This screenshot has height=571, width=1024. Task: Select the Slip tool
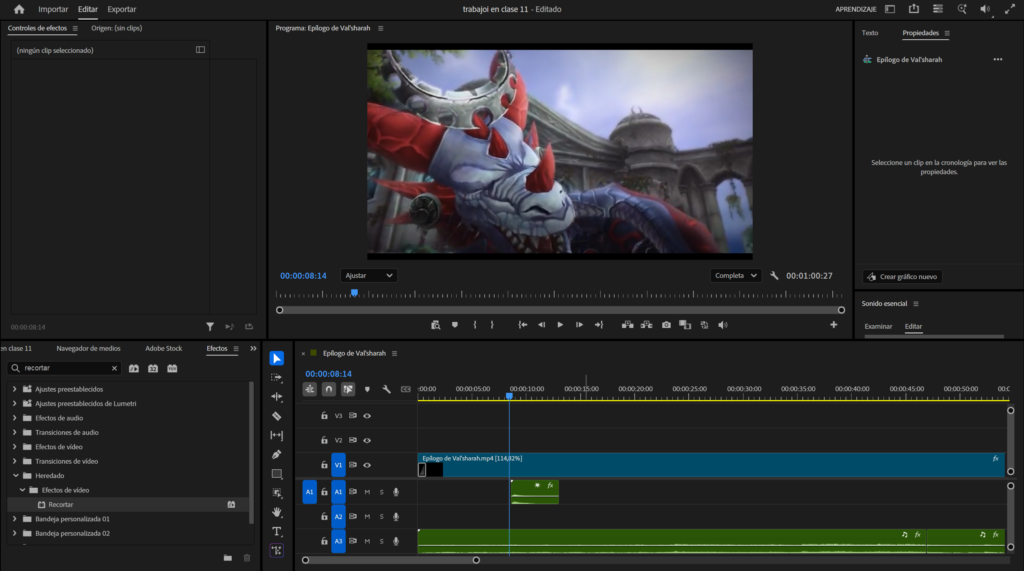(x=276, y=435)
